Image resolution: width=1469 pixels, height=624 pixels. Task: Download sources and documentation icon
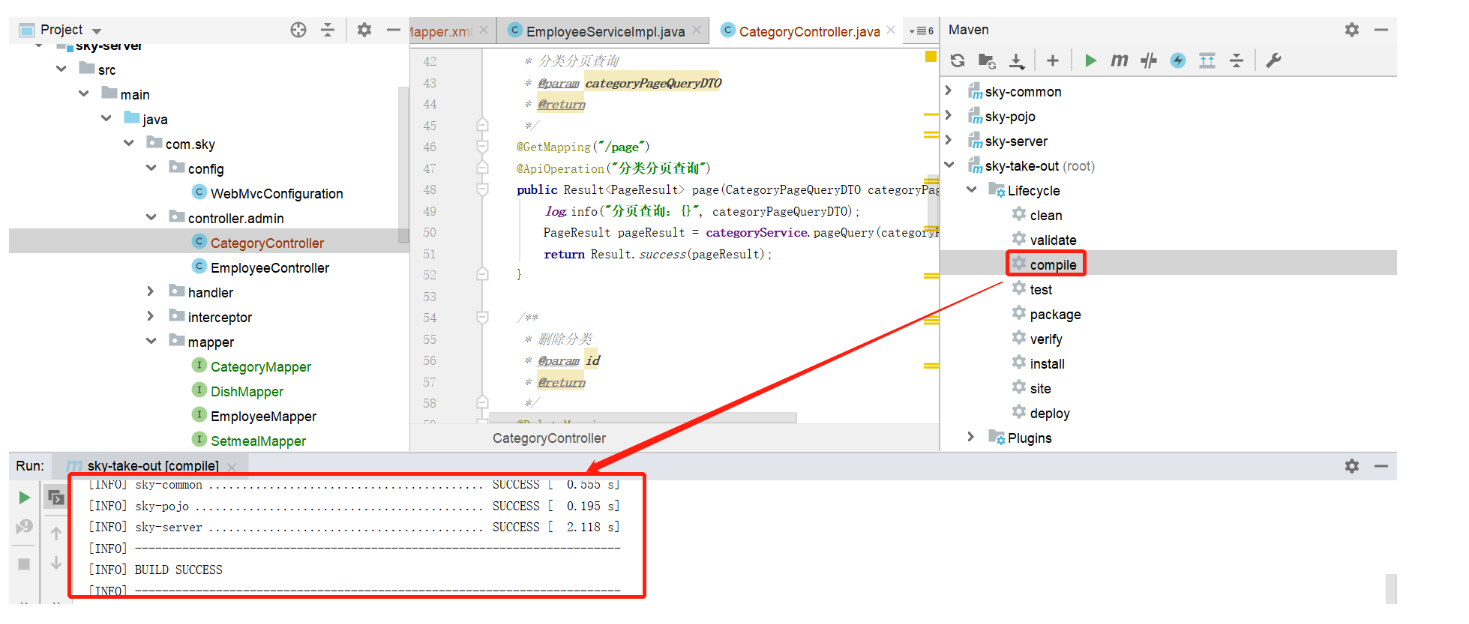(x=1017, y=61)
